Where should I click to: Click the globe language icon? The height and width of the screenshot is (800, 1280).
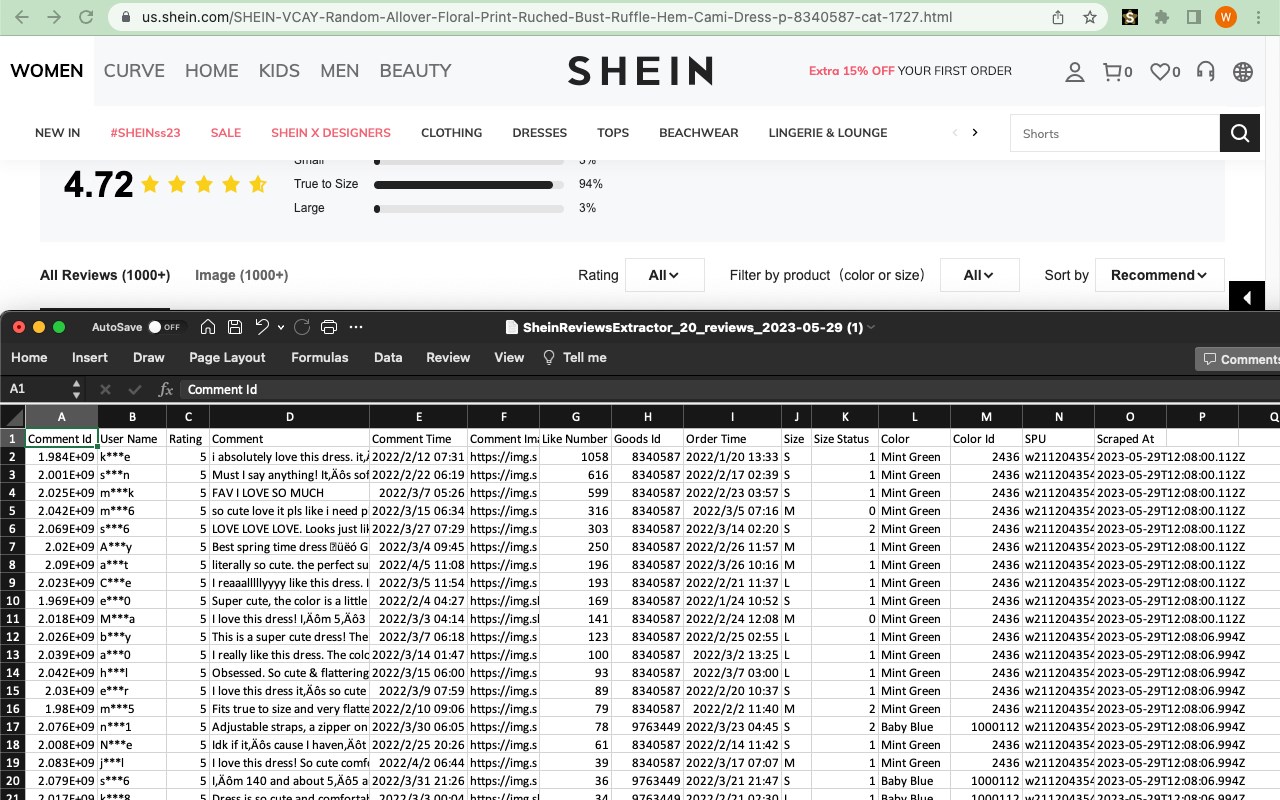tap(1243, 71)
